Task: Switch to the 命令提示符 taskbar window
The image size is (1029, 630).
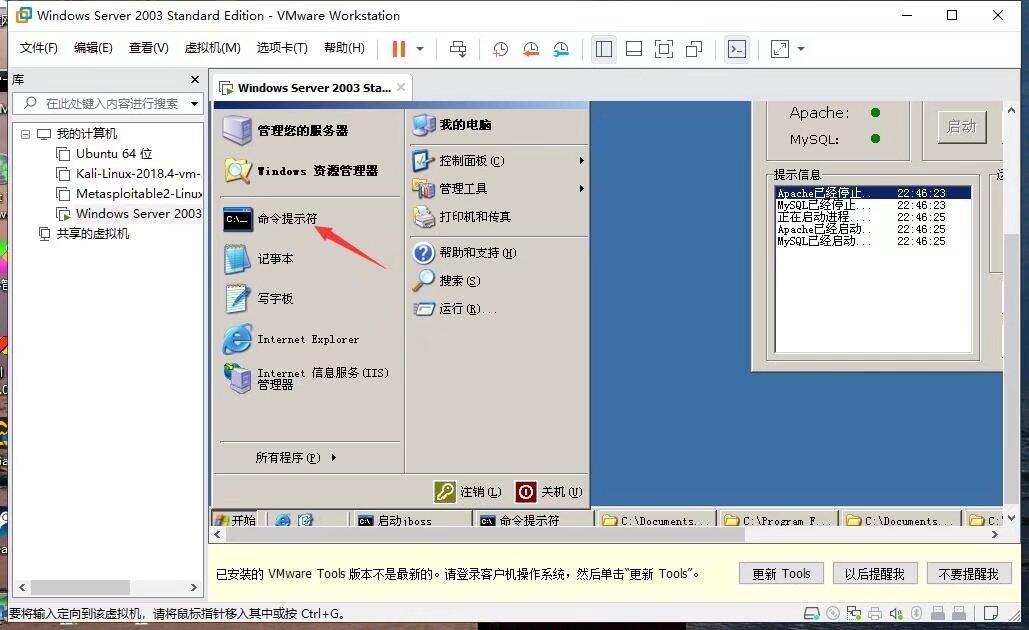Action: tap(534, 520)
